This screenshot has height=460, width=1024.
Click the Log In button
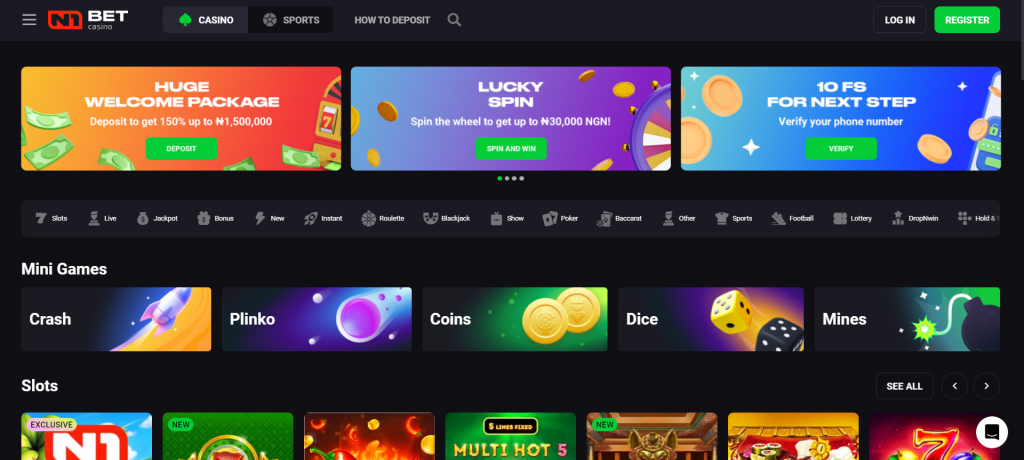899,20
